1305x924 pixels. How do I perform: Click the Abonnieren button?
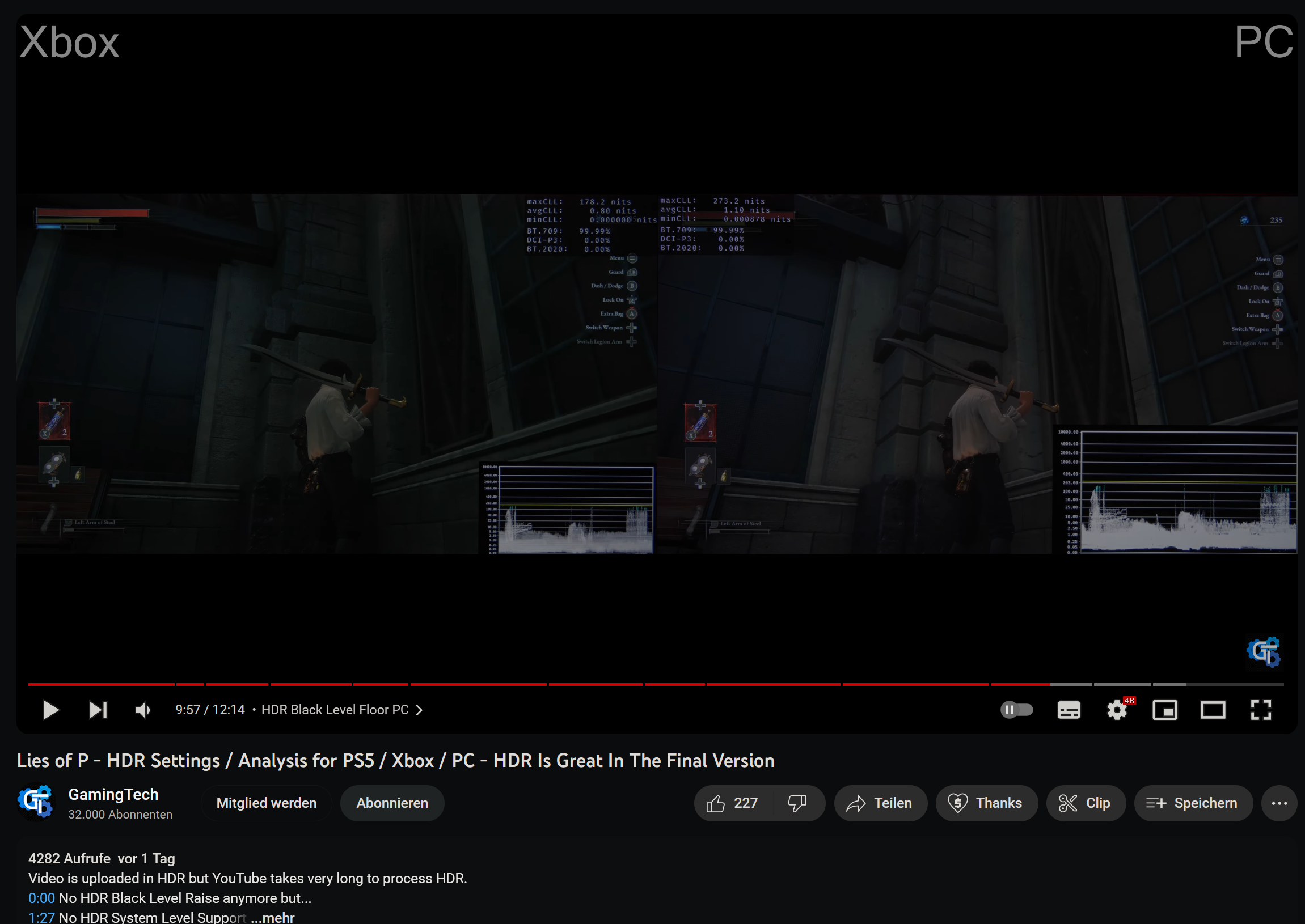[391, 803]
